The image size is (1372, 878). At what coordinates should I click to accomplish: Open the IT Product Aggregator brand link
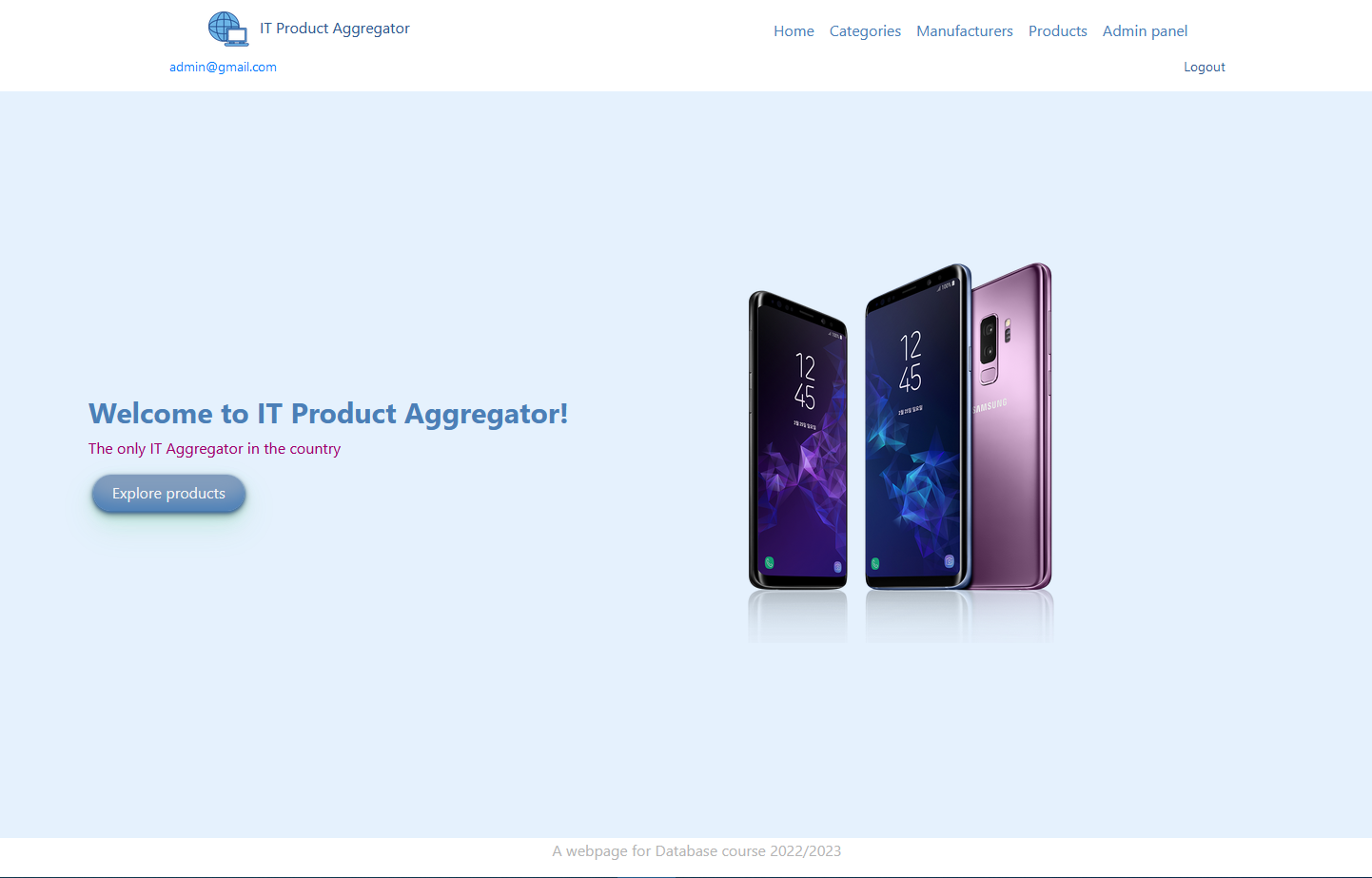[335, 29]
